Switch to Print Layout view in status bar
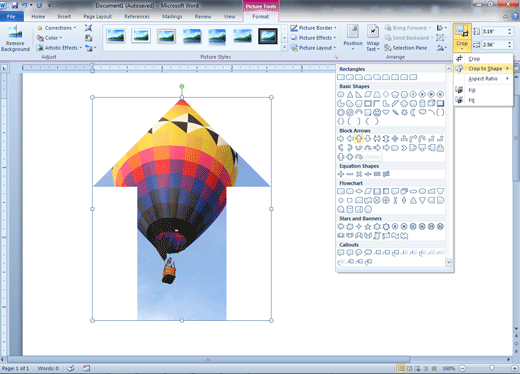Screen dimensions: 520x374 401,368
